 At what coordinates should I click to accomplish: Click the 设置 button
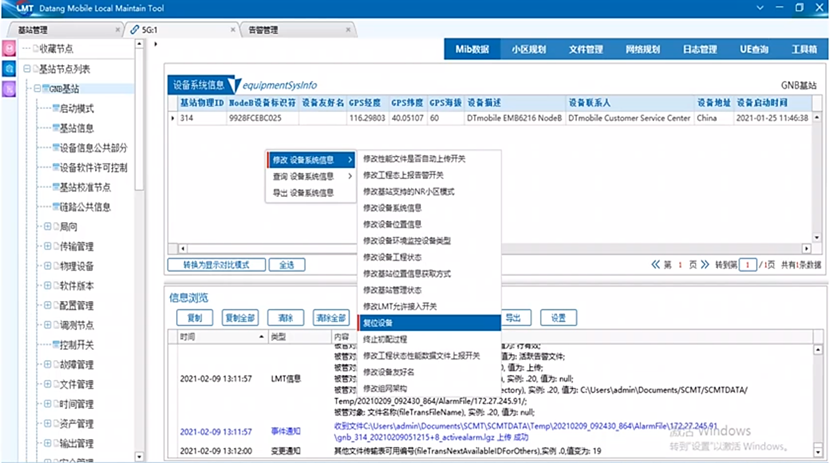(x=558, y=317)
